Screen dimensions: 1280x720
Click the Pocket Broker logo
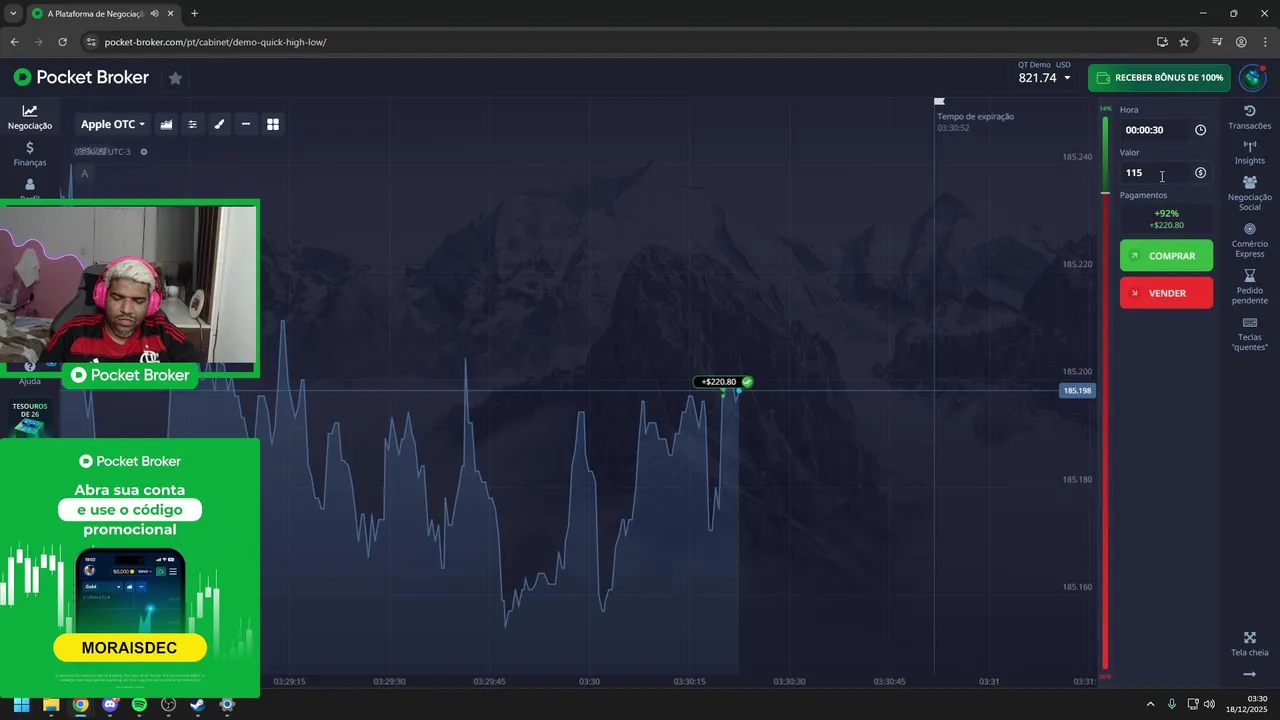[x=81, y=77]
